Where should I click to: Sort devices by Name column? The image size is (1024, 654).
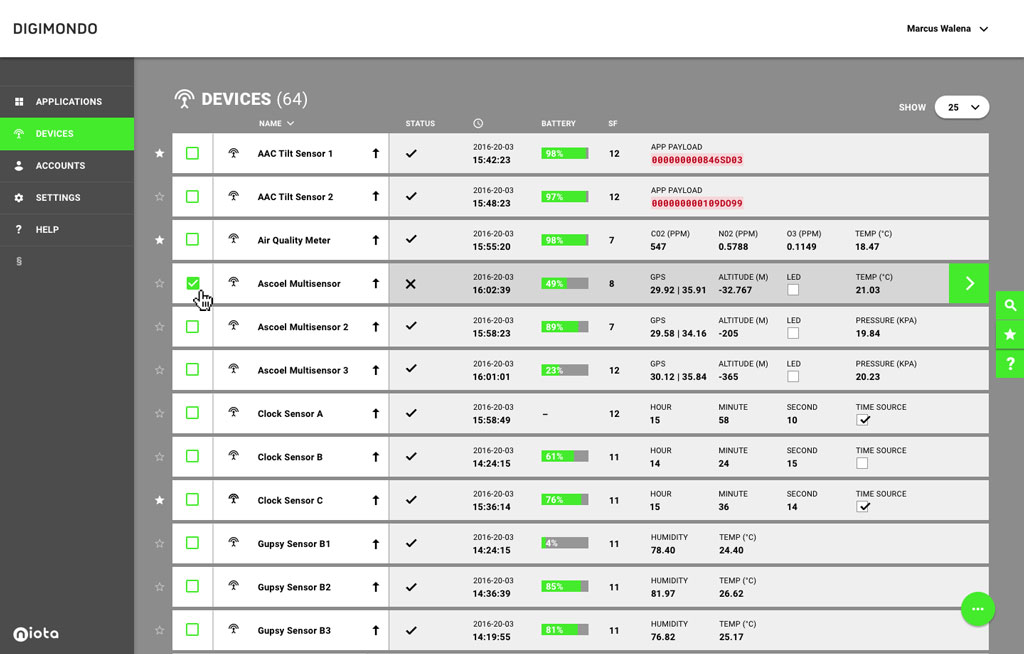click(x=276, y=123)
